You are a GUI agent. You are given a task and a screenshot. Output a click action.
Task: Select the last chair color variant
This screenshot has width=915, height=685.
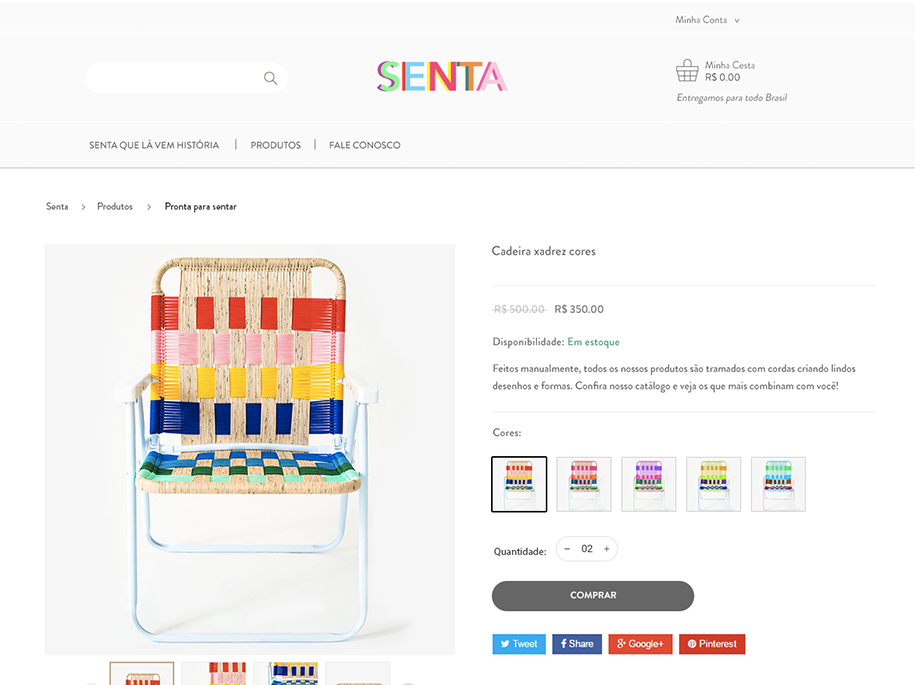tap(778, 484)
